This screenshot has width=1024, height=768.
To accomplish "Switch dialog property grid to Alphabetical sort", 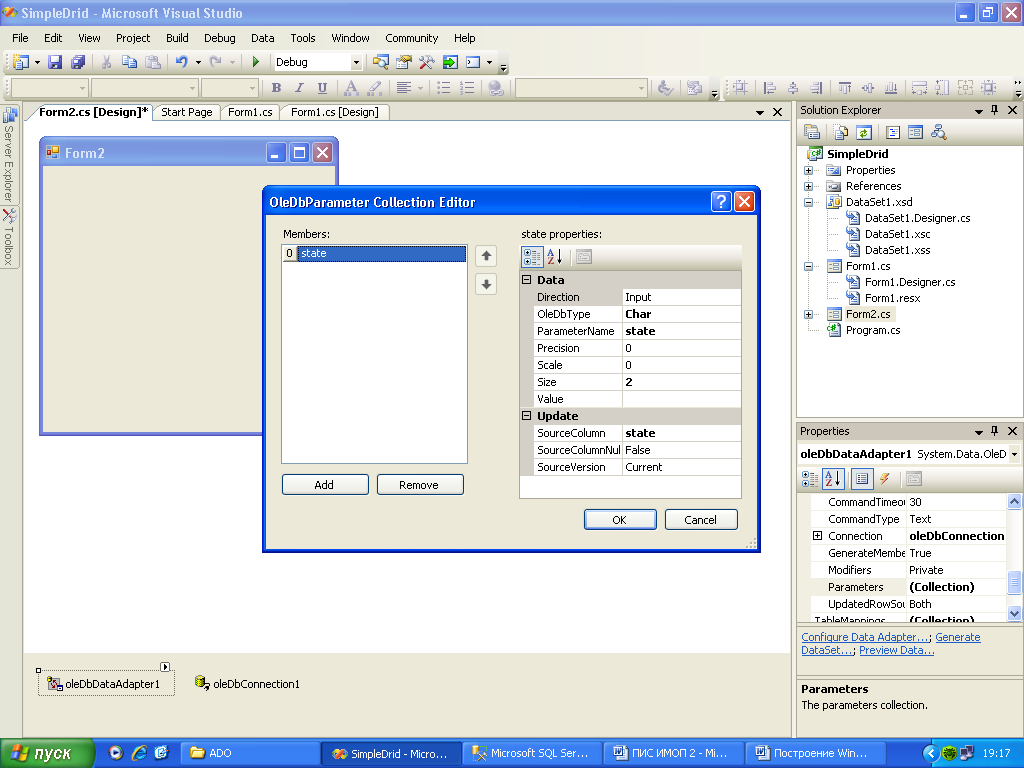I will (554, 257).
